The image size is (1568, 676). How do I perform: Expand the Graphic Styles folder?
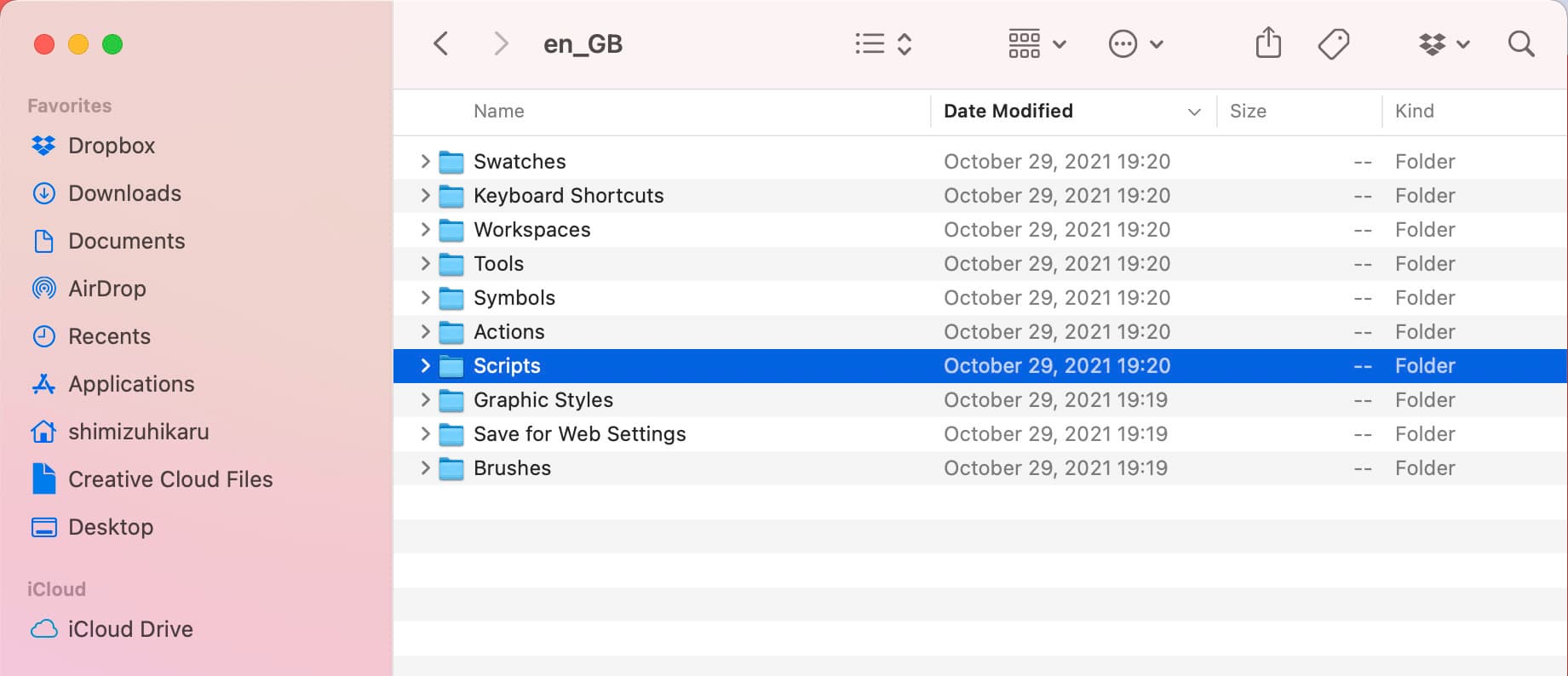tap(425, 399)
